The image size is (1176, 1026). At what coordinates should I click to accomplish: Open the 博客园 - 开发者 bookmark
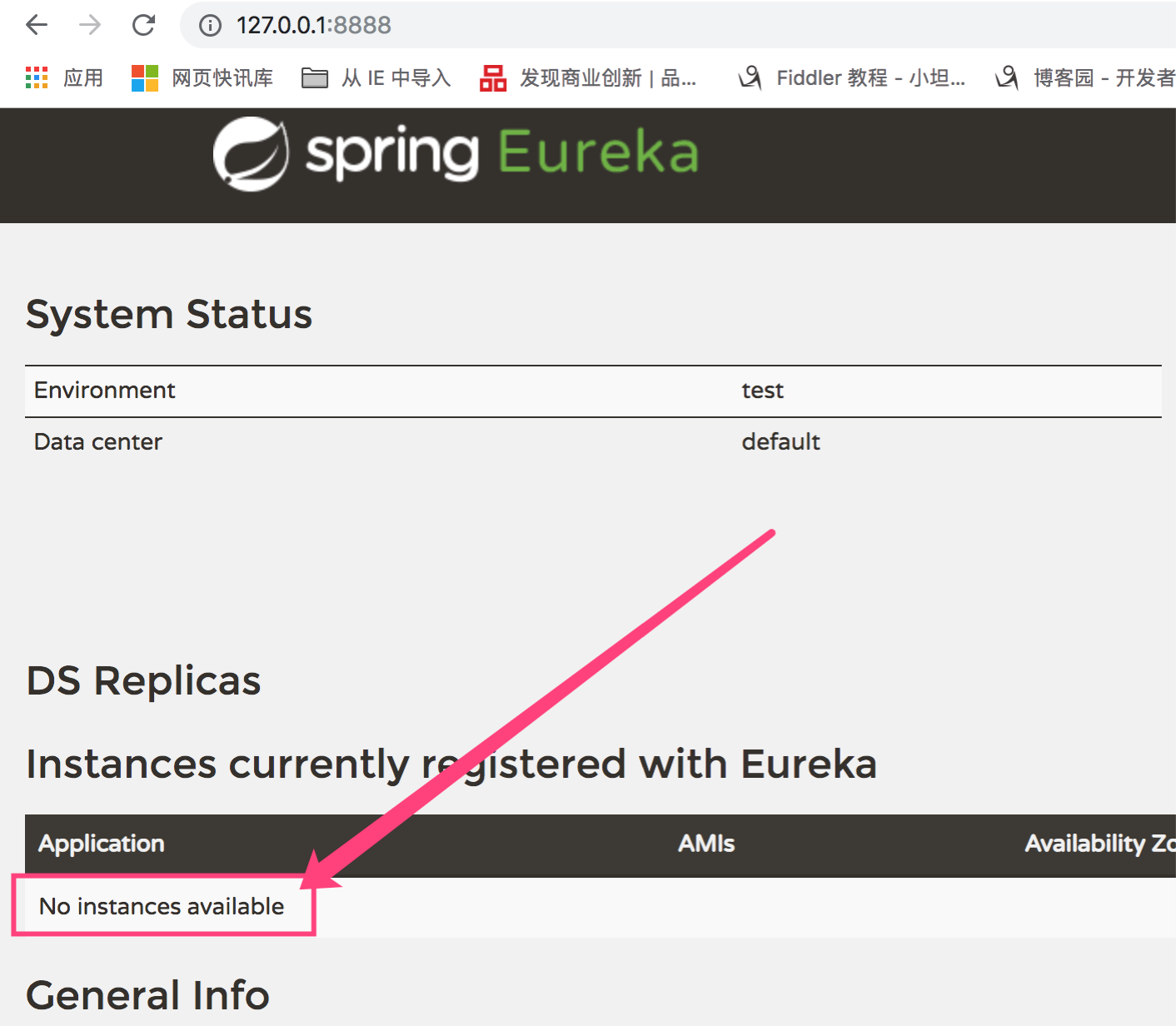(x=1085, y=77)
